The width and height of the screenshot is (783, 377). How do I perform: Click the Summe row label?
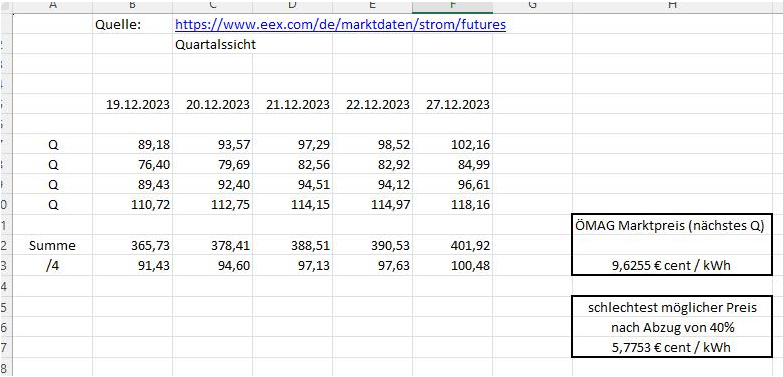(x=52, y=246)
